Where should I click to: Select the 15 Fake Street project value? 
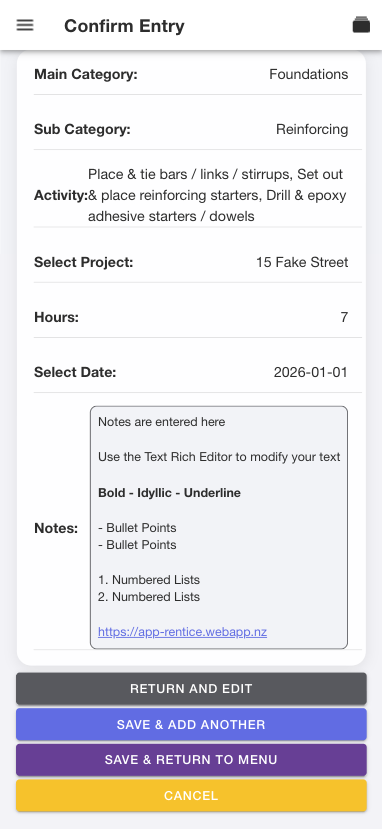click(x=302, y=263)
